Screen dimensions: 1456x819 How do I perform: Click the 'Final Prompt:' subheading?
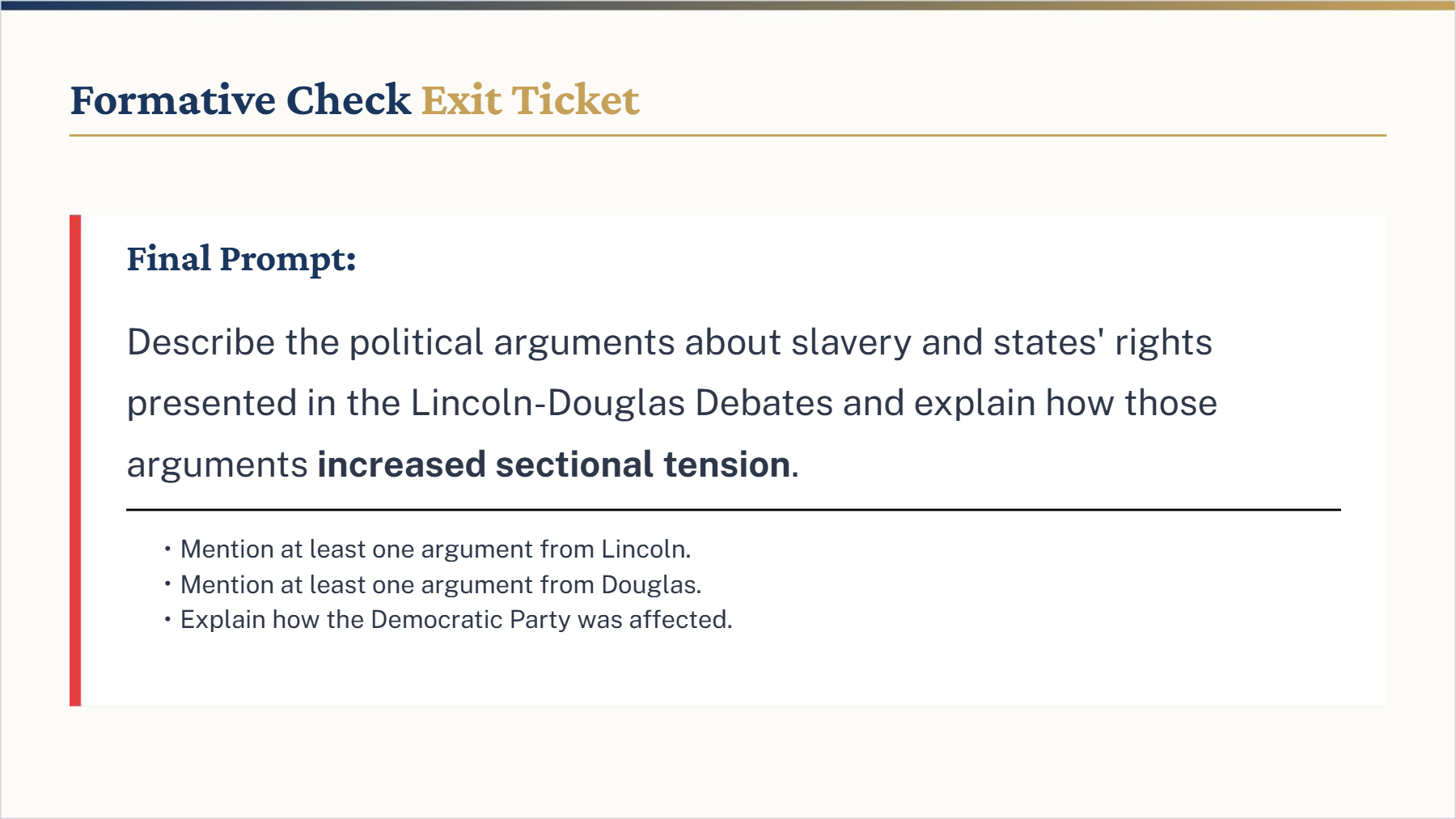pos(241,259)
